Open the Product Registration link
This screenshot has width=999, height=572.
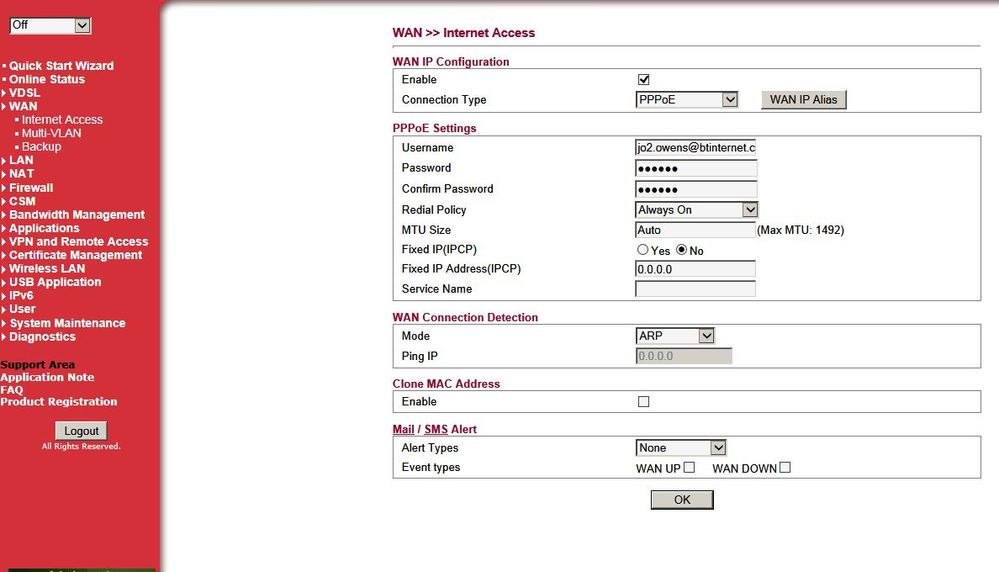(x=59, y=402)
